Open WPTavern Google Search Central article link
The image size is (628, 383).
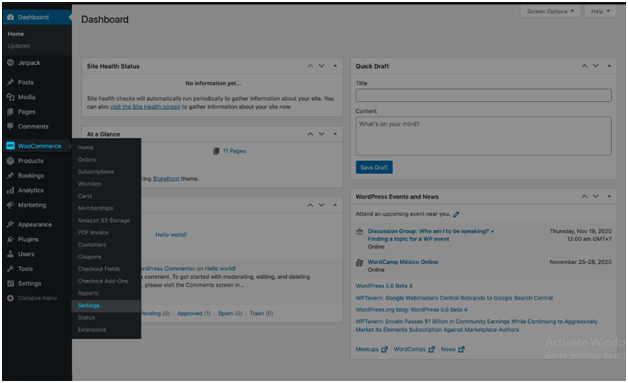tap(454, 298)
